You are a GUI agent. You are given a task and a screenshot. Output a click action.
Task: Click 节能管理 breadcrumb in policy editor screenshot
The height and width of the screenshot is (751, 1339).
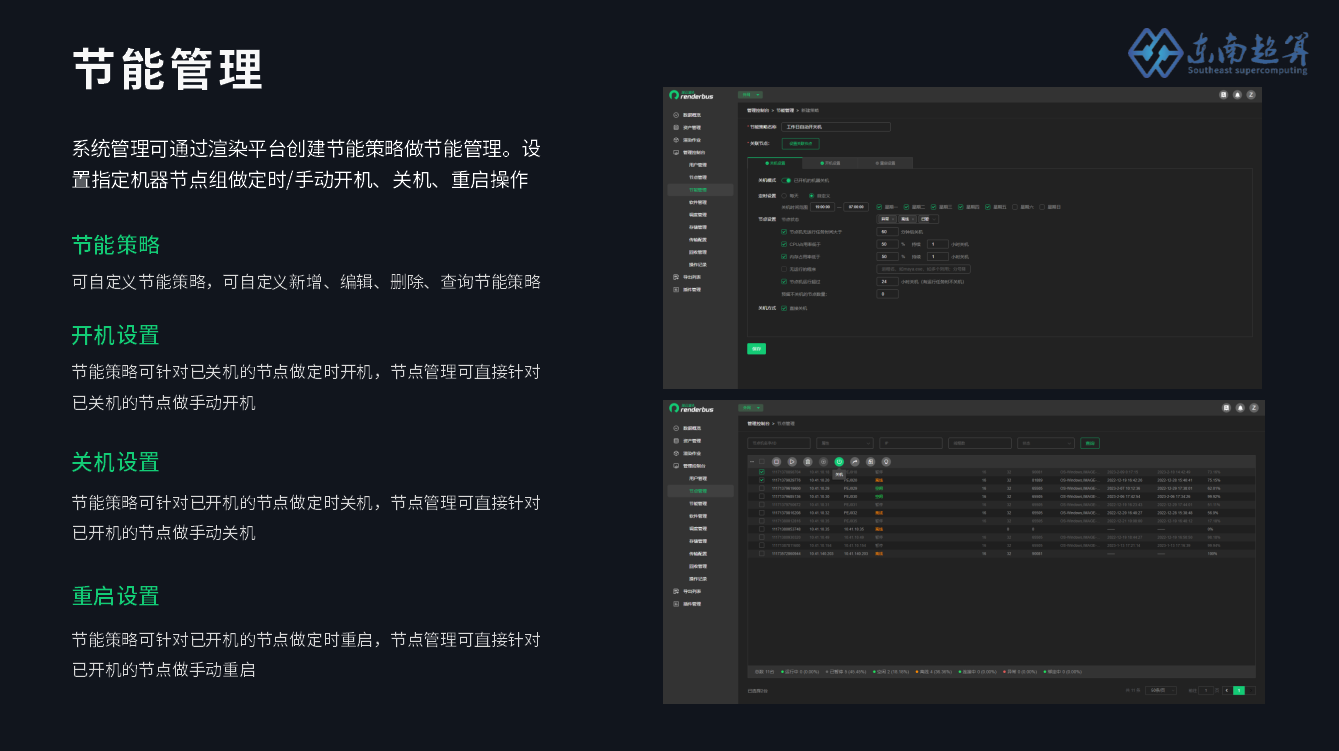point(785,110)
